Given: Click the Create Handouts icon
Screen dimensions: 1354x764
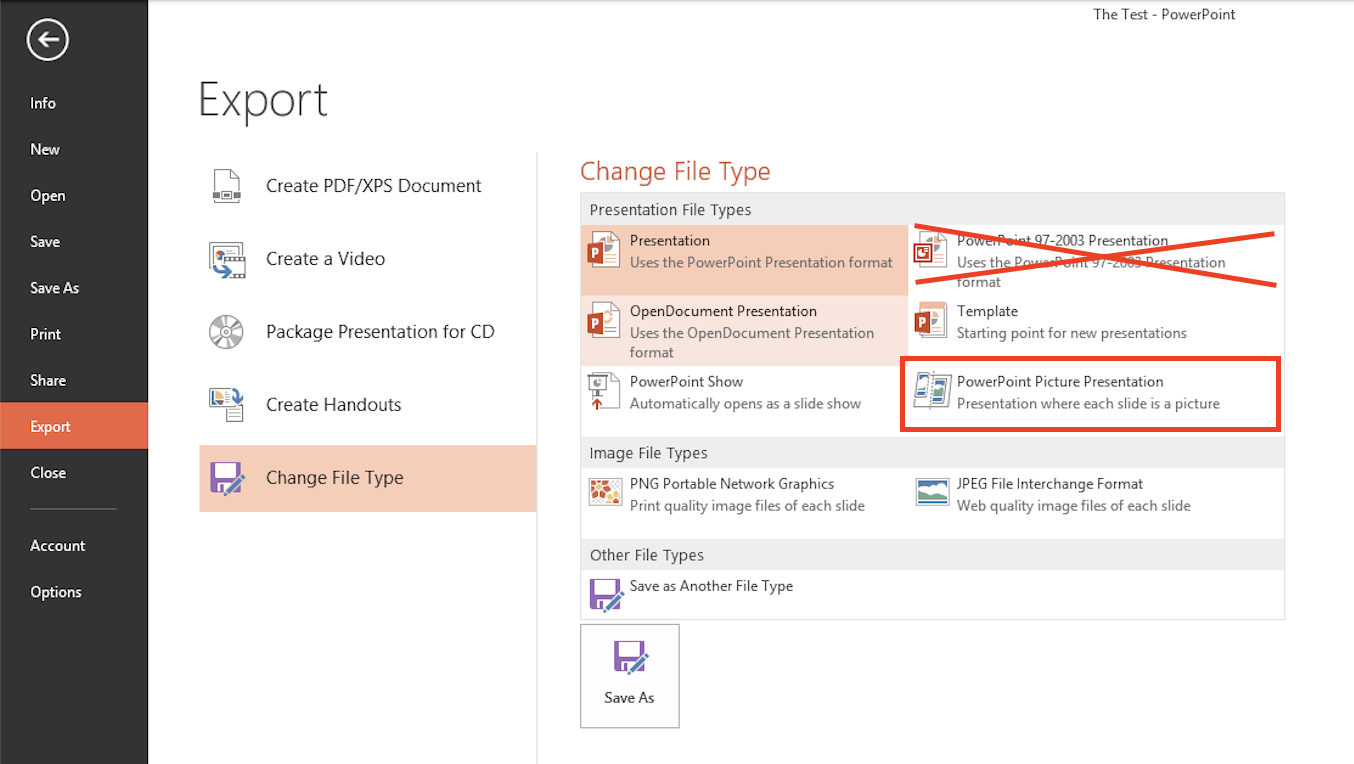Looking at the screenshot, I should [x=226, y=405].
